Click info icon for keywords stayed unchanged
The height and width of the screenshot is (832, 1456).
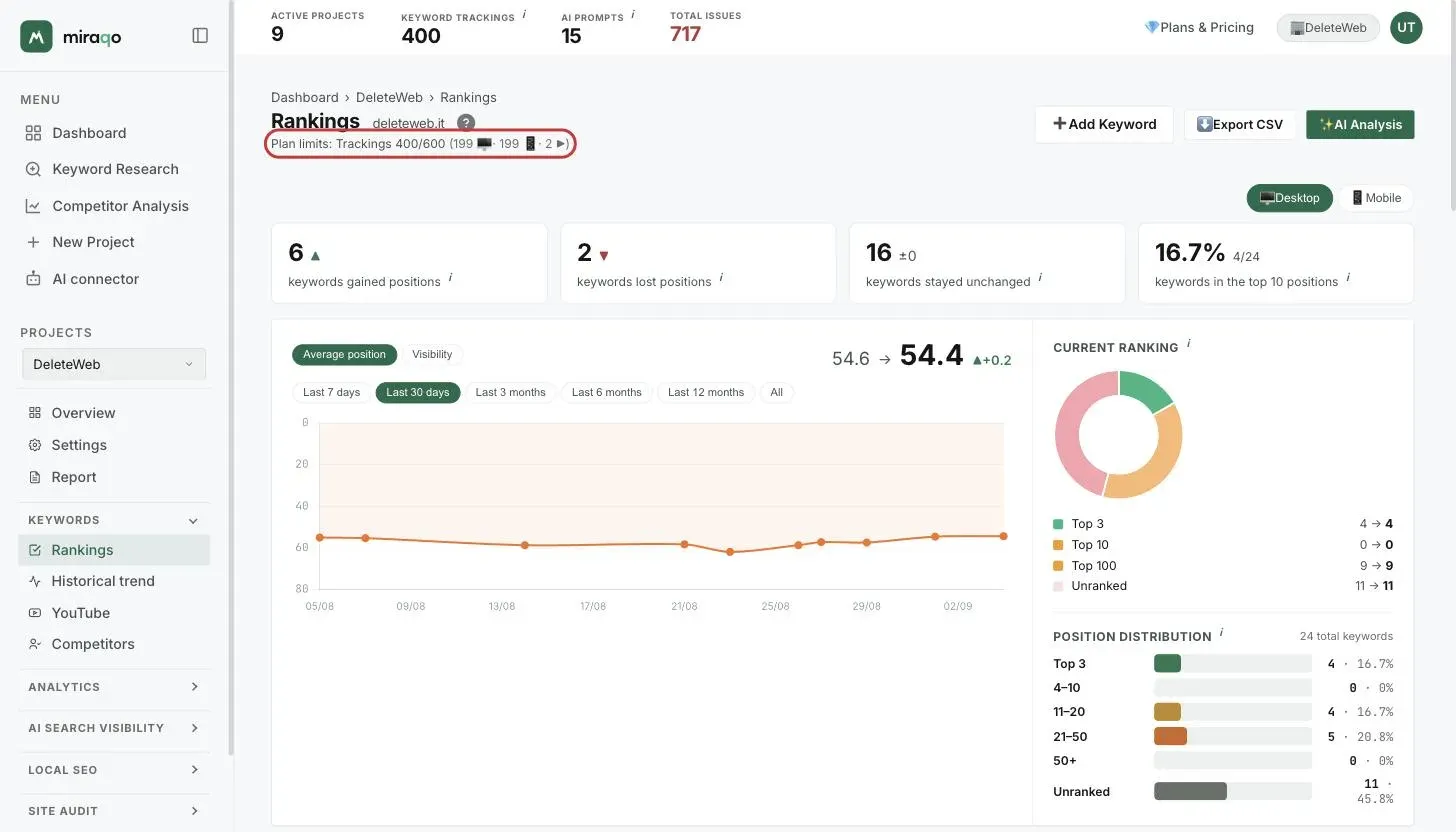coord(1040,277)
